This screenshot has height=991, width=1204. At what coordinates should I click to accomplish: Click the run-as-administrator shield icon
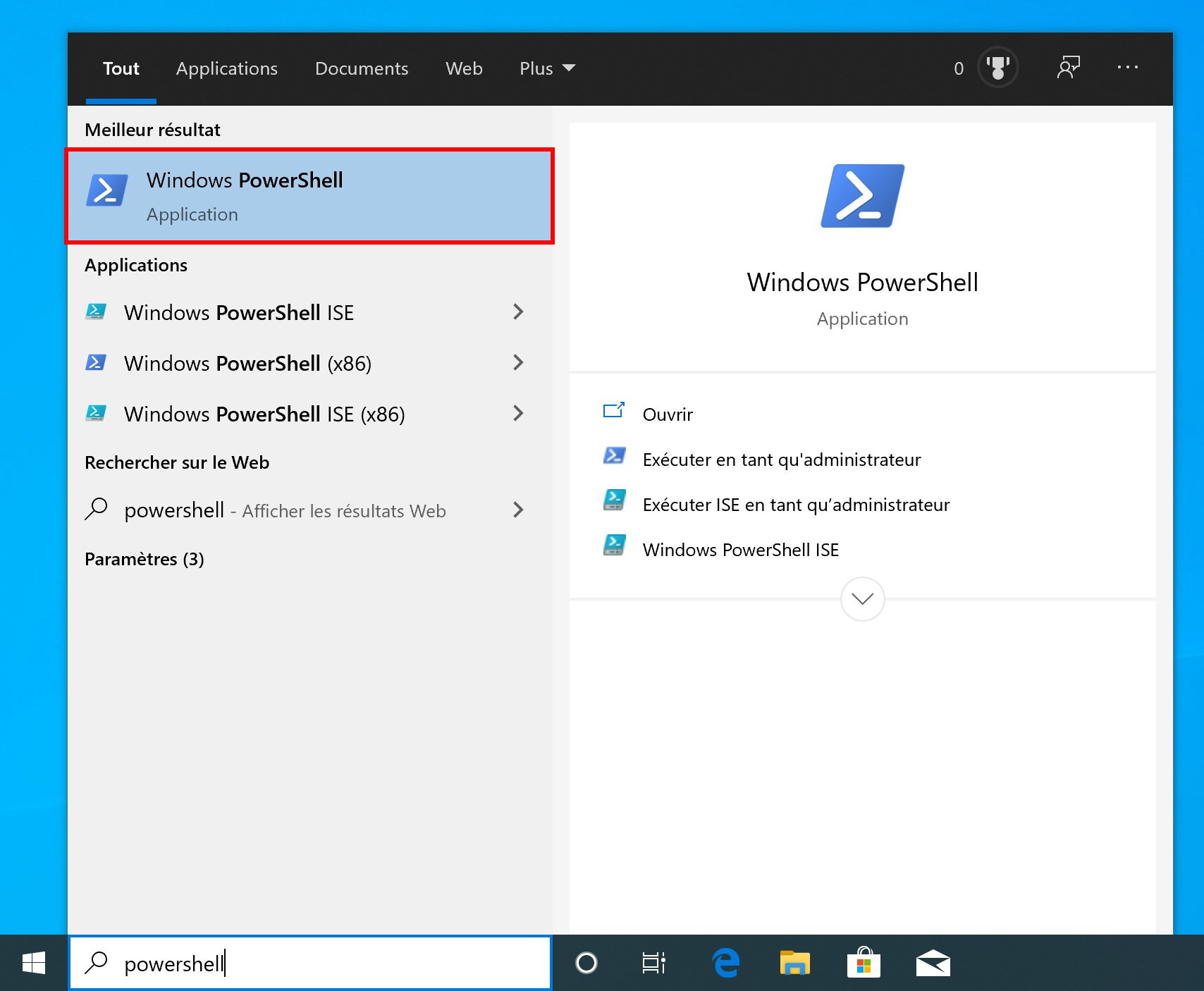click(615, 457)
